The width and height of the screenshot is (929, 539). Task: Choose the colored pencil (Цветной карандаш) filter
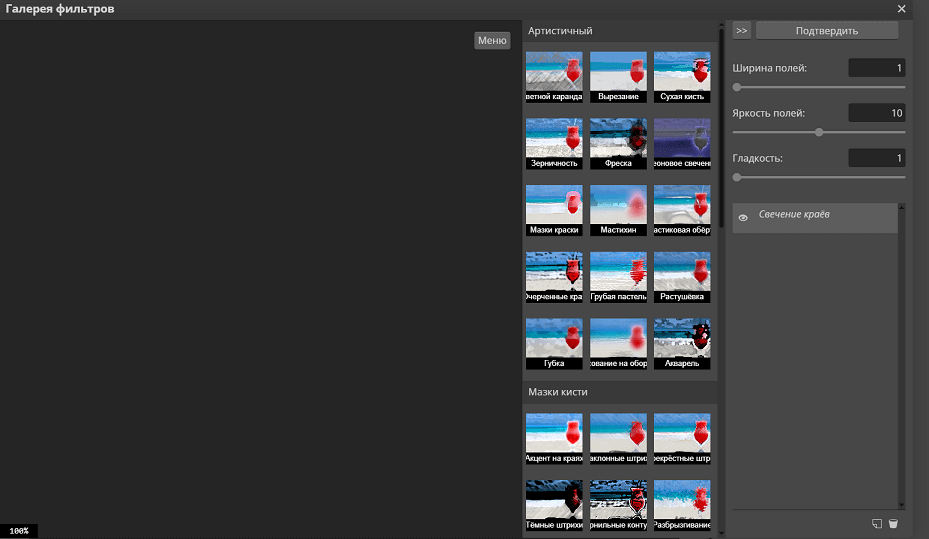(554, 77)
